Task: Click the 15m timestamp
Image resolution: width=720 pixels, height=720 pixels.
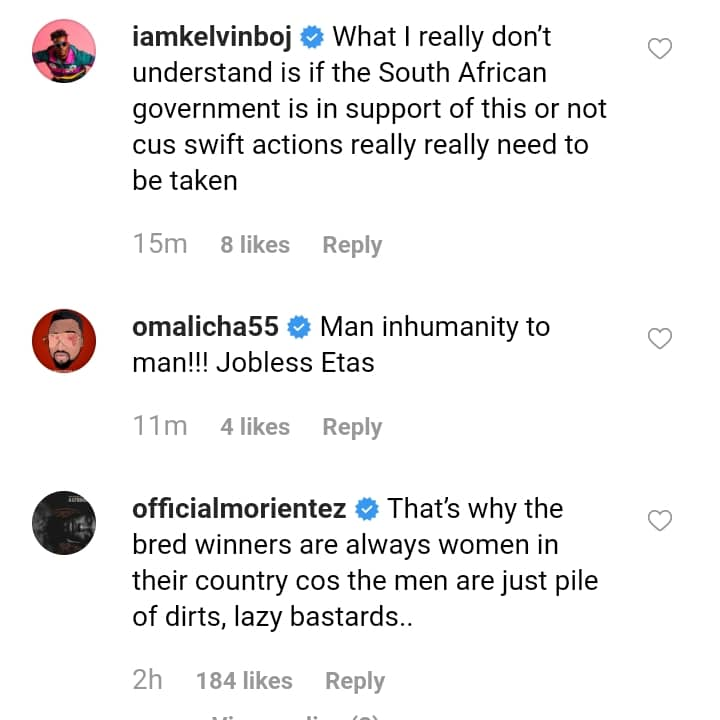Action: [x=160, y=245]
